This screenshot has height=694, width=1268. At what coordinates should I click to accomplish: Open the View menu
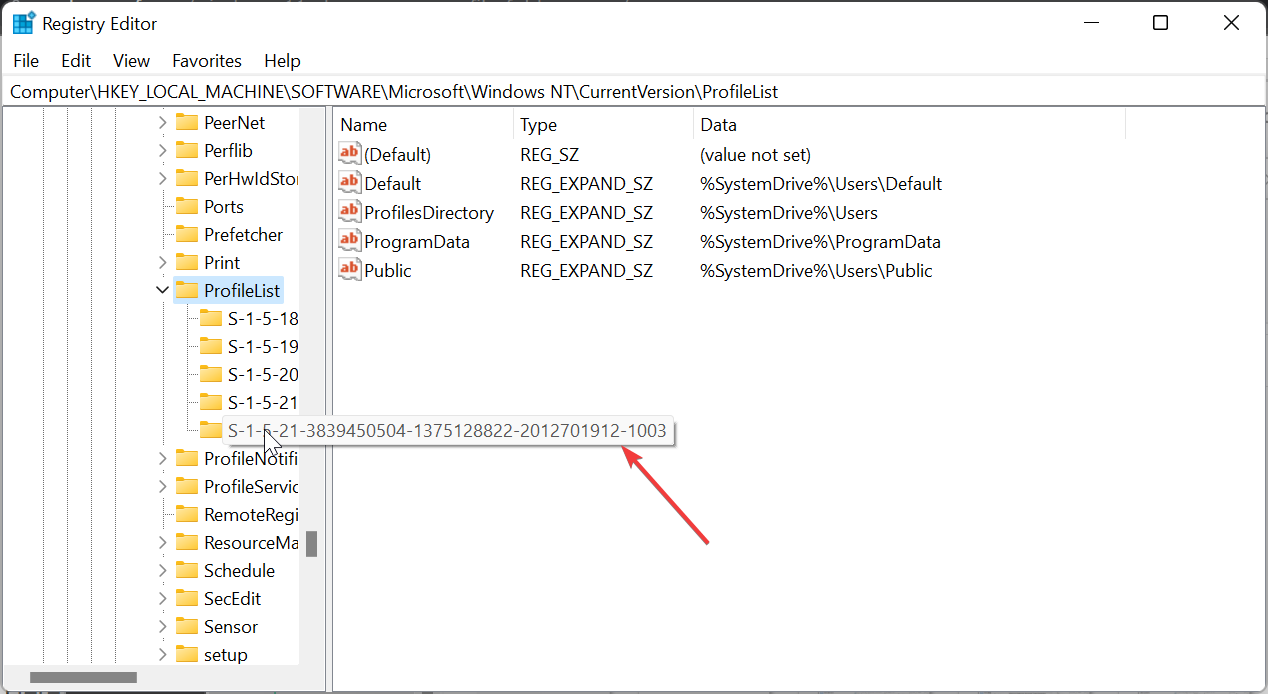click(131, 61)
